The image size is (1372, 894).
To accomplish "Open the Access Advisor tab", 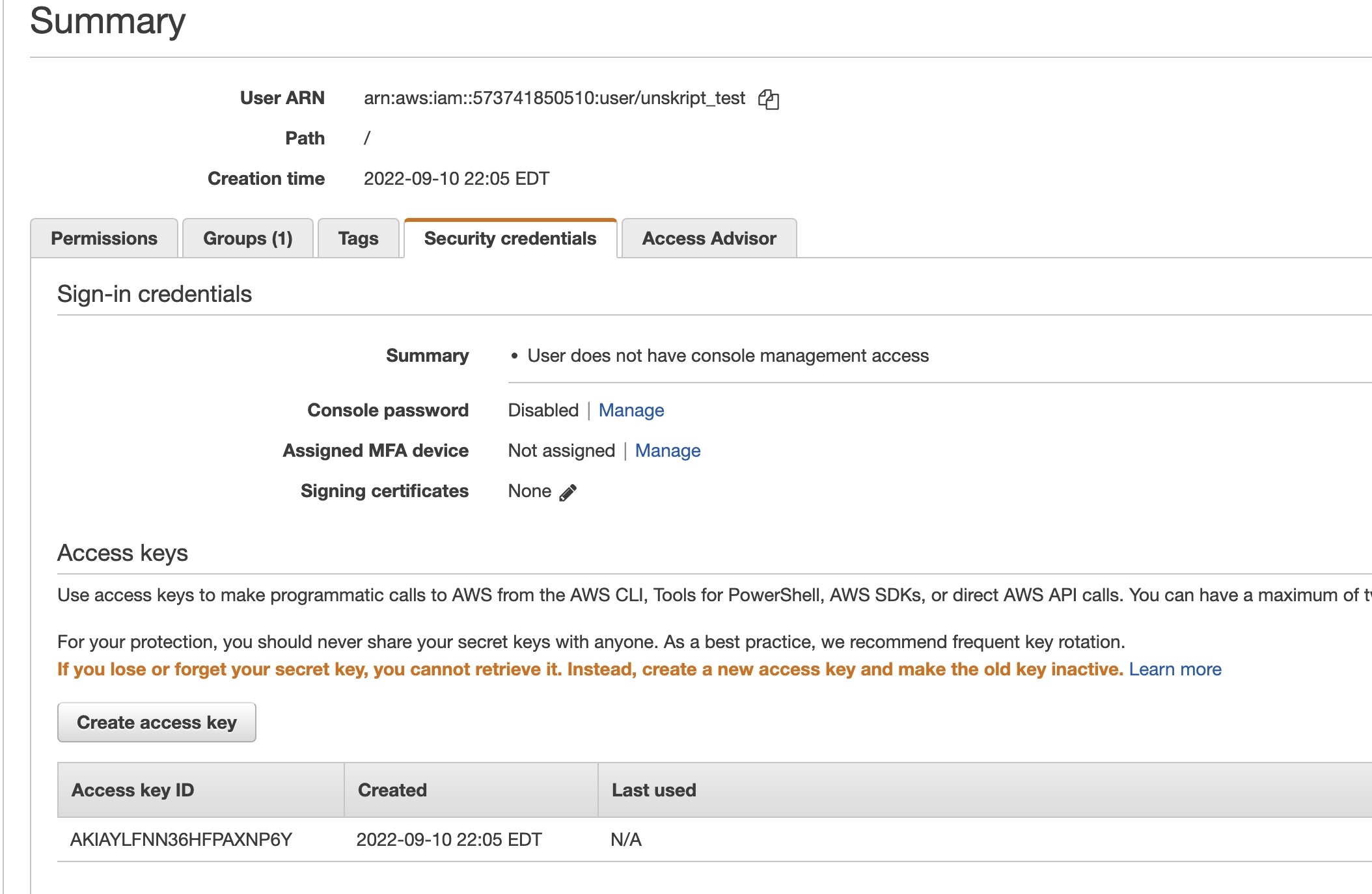I will 709,239.
